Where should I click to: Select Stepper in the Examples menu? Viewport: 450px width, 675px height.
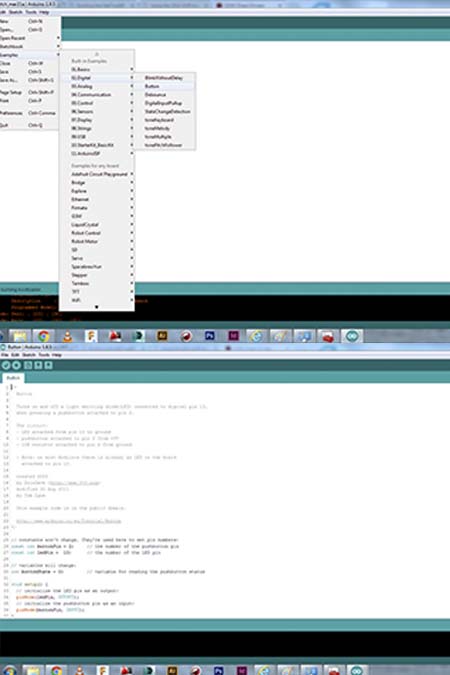(x=97, y=275)
